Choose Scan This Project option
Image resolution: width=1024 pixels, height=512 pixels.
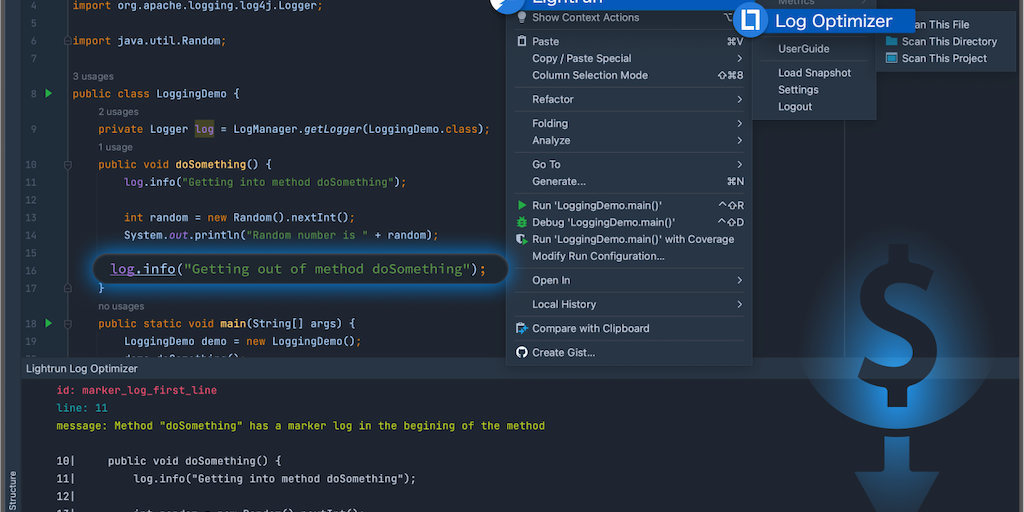tap(943, 58)
